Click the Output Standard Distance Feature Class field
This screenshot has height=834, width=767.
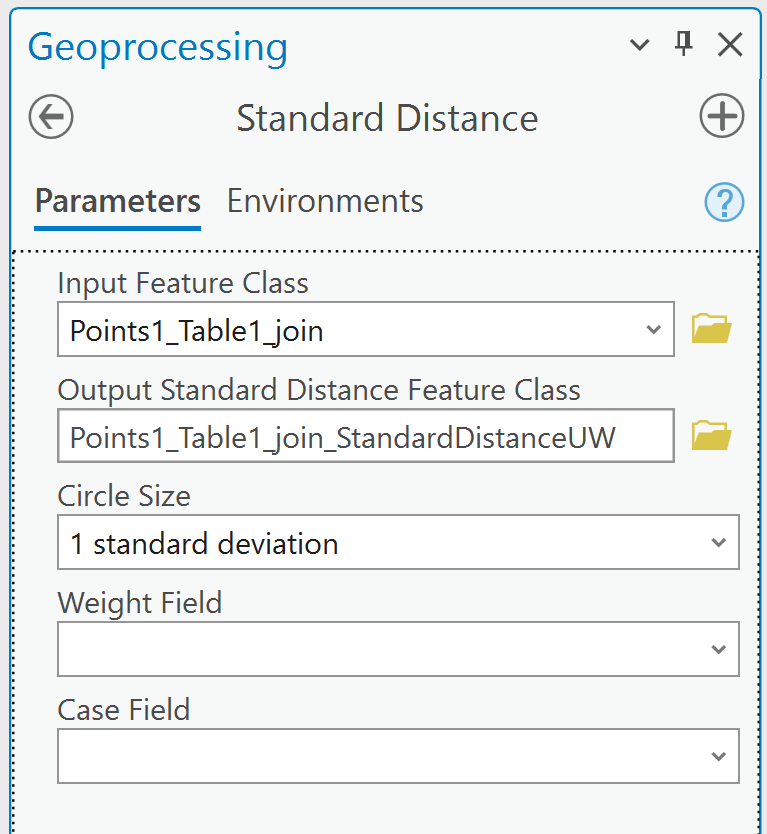(x=366, y=436)
